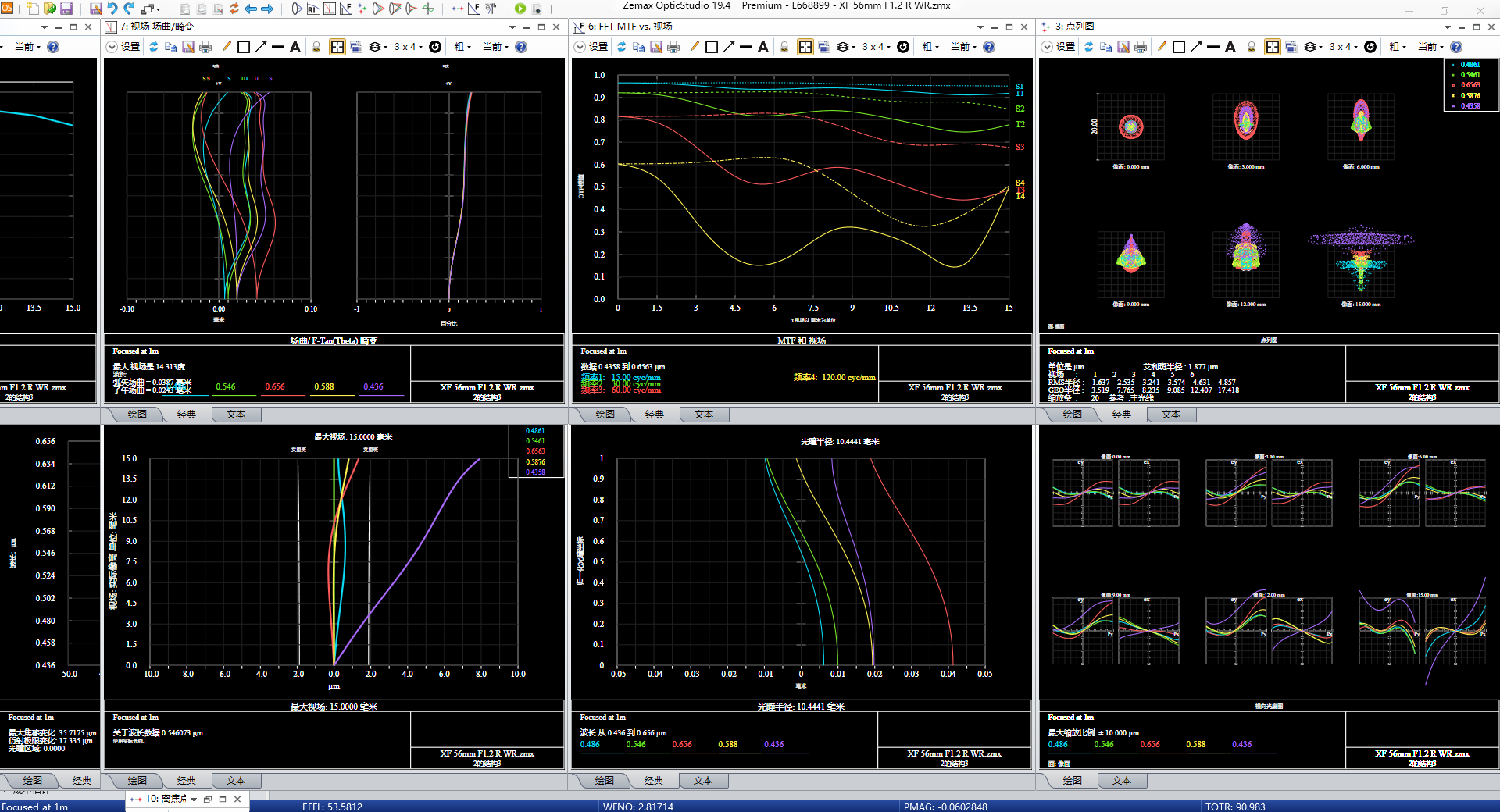Open line thickness 粗 dropdown in FFT MTF window
1500x812 pixels.
coord(930,47)
